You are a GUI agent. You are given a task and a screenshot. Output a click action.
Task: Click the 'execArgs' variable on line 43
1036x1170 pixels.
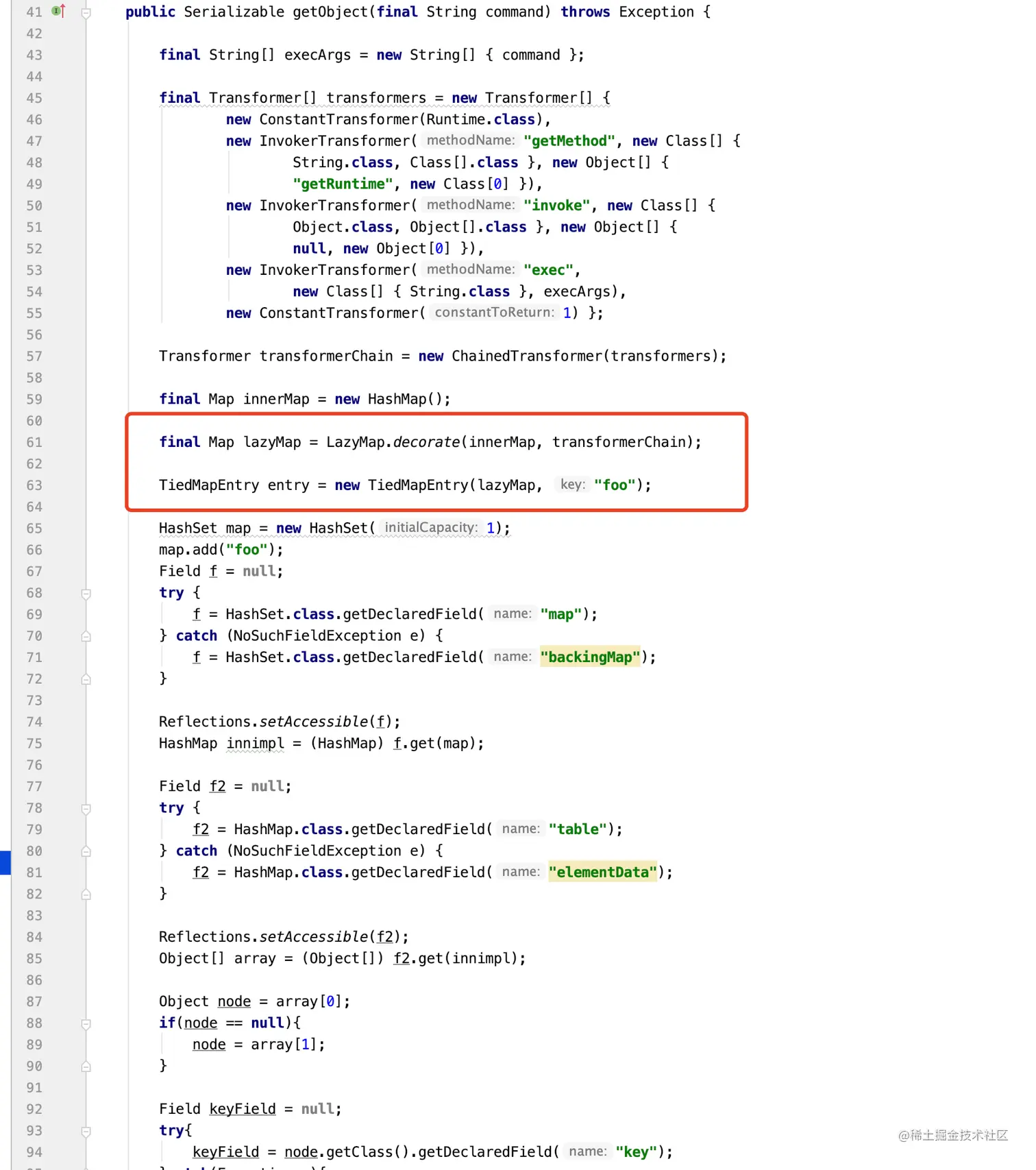click(x=317, y=55)
